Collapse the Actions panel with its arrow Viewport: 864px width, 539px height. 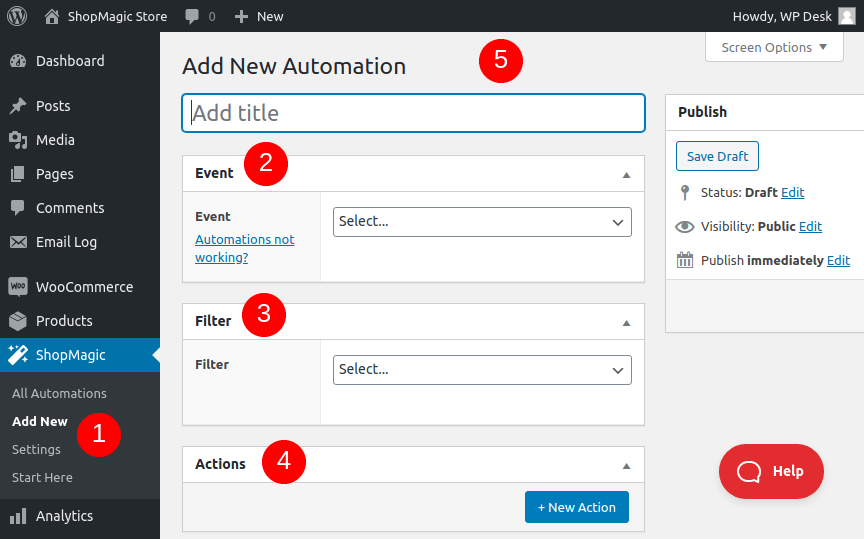pyautogui.click(x=626, y=466)
